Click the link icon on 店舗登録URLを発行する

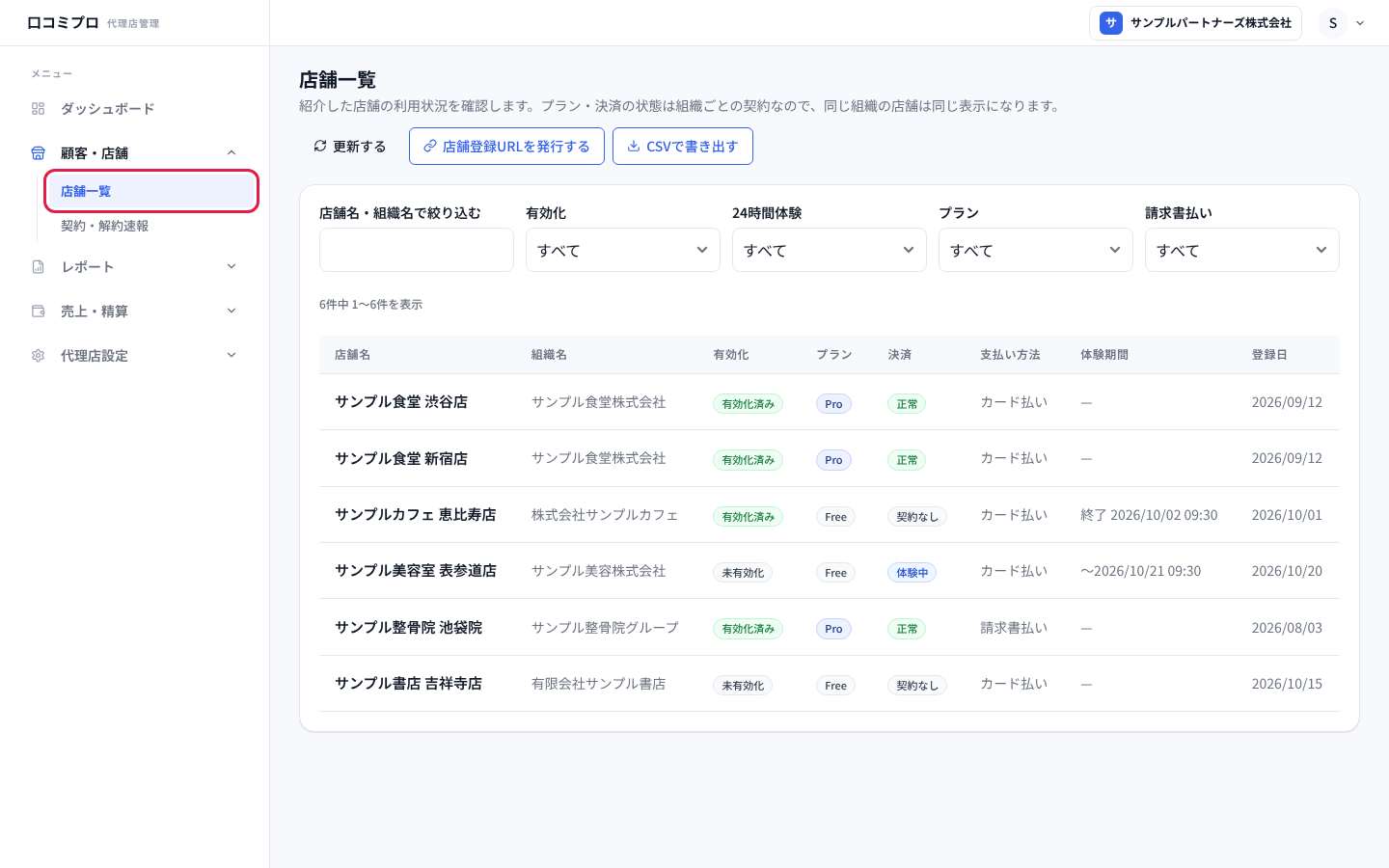(x=430, y=147)
